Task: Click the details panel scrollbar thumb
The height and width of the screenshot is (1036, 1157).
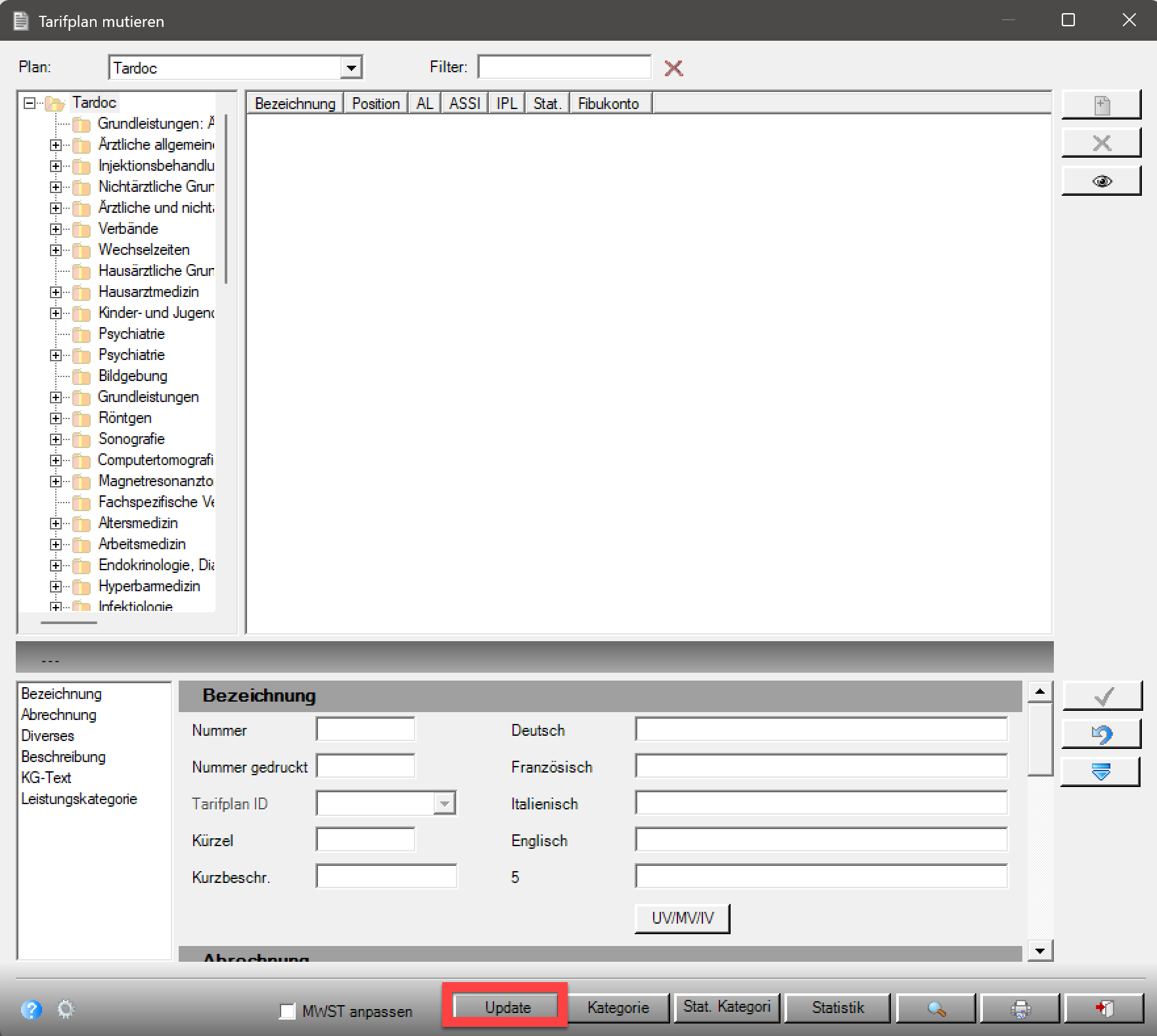Action: (x=1040, y=739)
